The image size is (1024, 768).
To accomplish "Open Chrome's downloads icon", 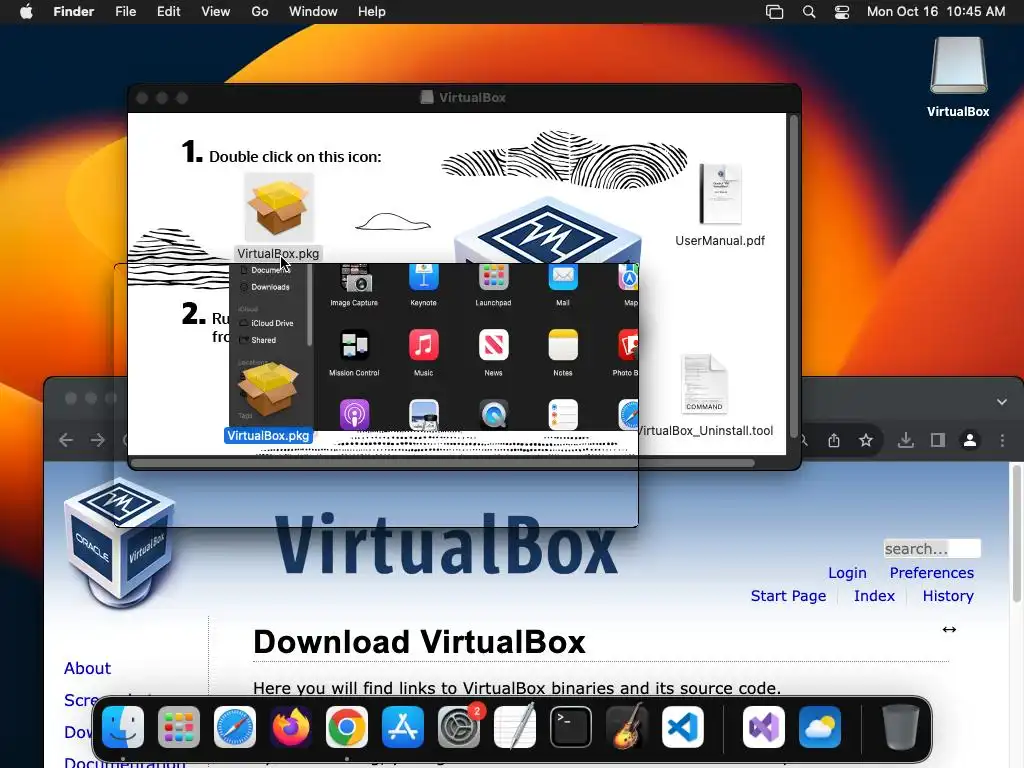I will click(x=906, y=440).
